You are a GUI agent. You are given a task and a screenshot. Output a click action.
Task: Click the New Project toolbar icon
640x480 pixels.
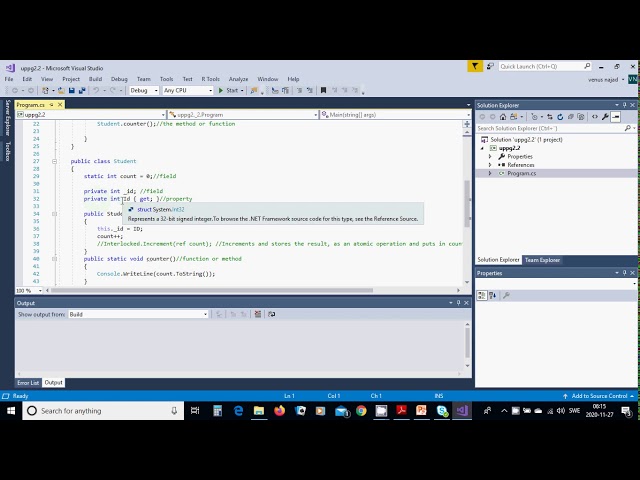click(x=46, y=90)
